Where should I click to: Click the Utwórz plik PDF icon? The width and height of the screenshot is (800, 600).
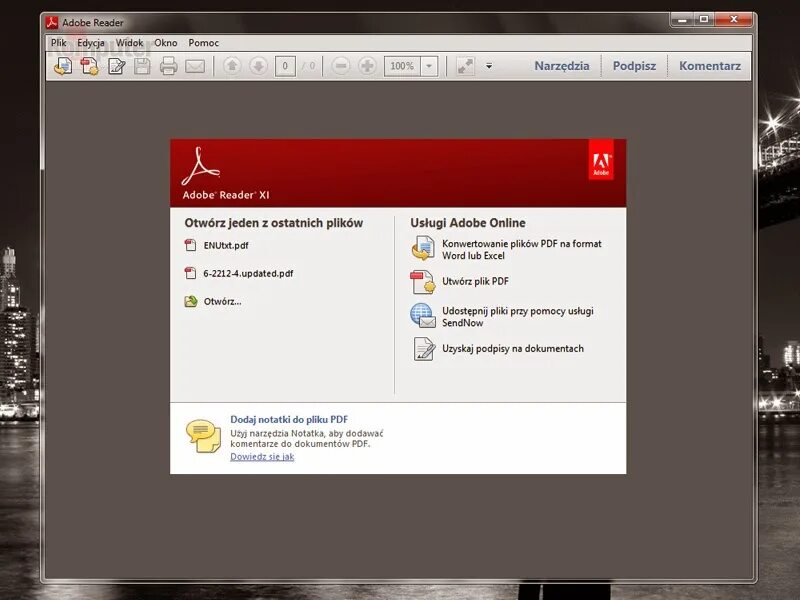coord(423,283)
